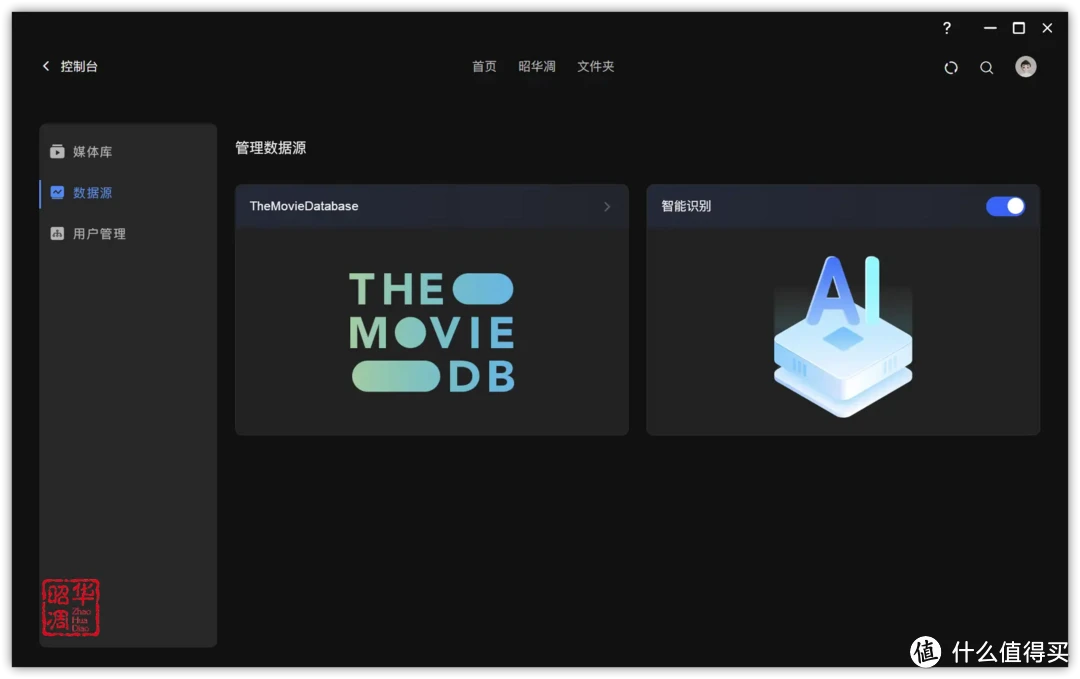
Task: Click the 昭华凋 navigation item
Action: point(538,66)
